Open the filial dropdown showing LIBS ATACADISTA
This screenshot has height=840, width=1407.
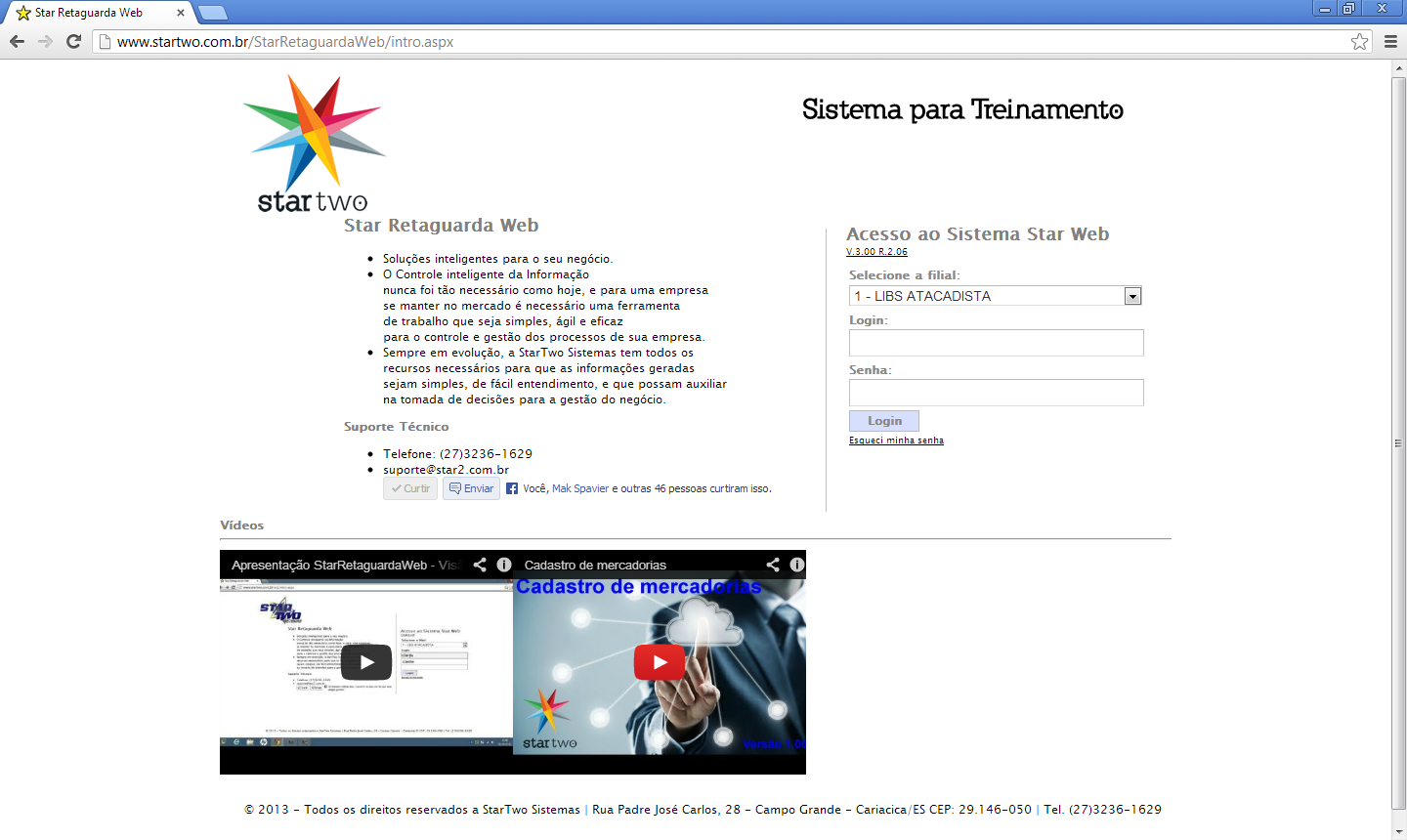pos(996,296)
